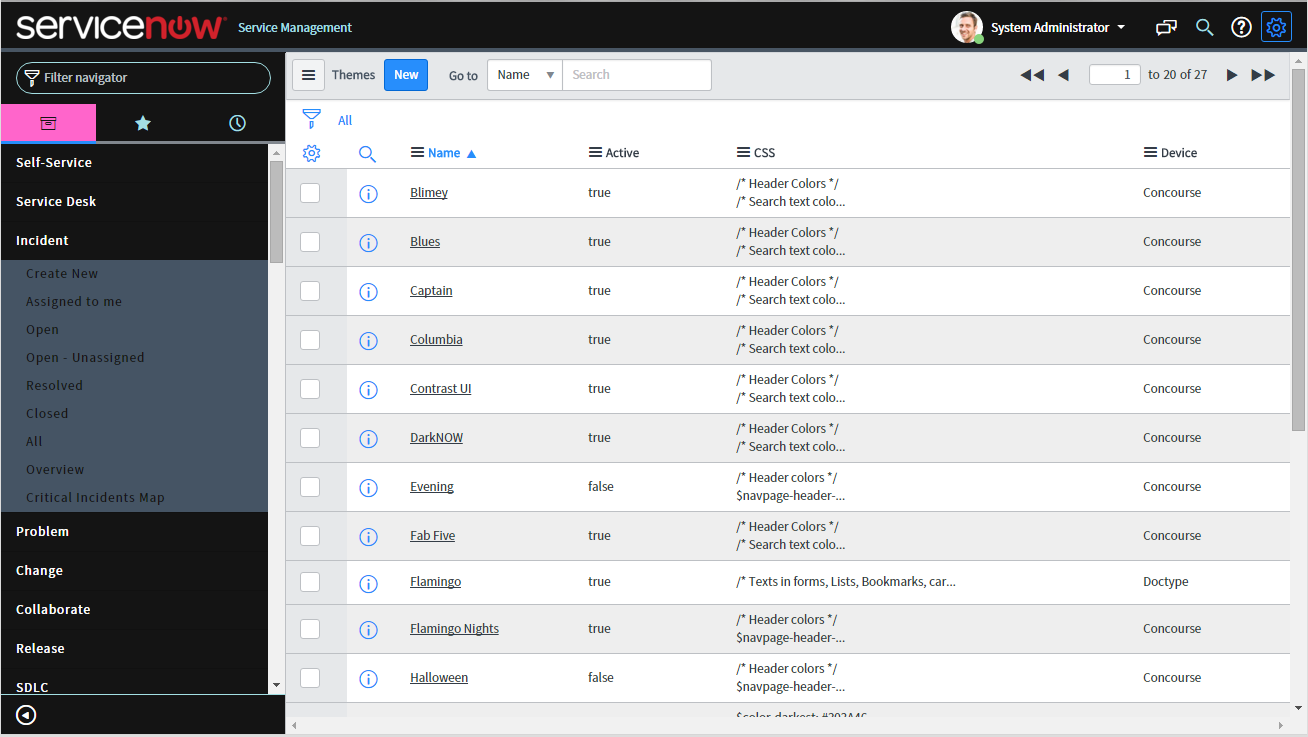Open global search magnifier in header

[x=1205, y=27]
